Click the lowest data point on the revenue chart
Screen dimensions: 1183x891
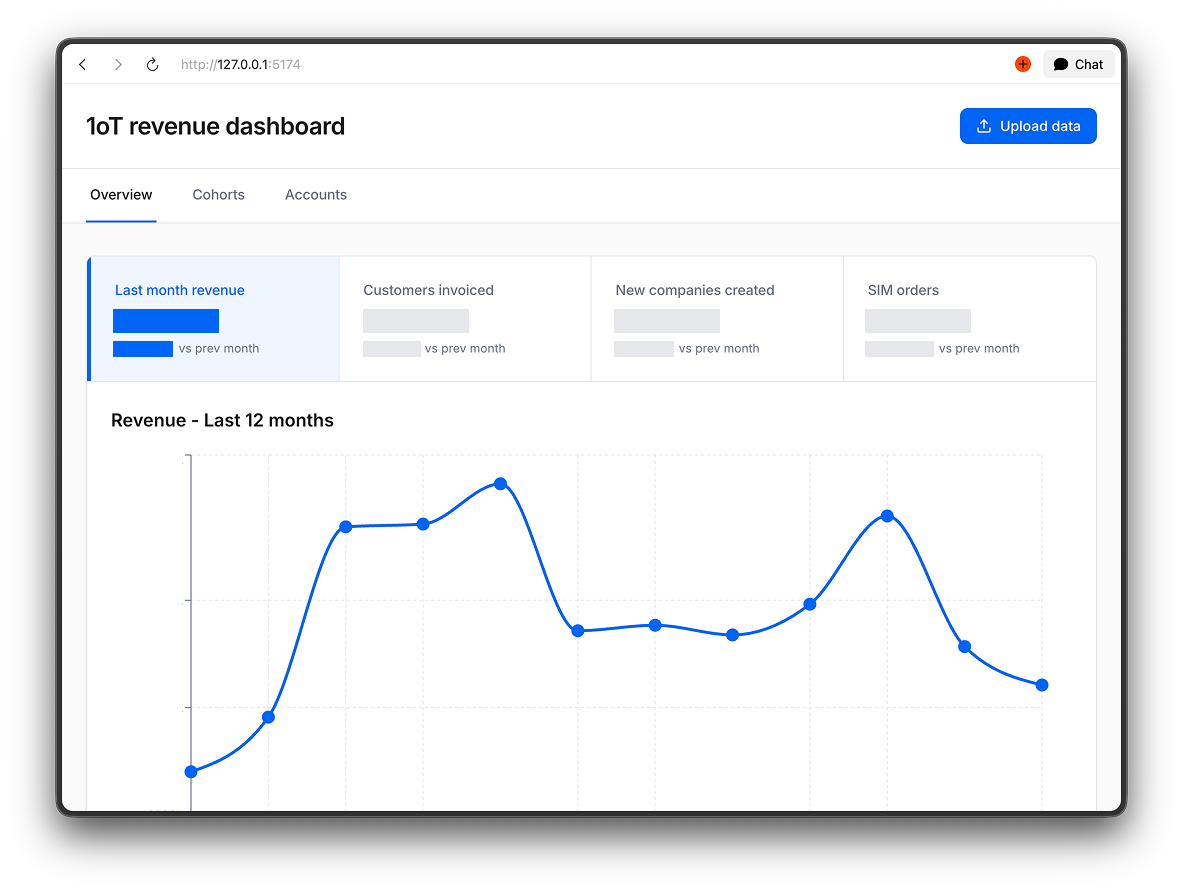(x=191, y=771)
